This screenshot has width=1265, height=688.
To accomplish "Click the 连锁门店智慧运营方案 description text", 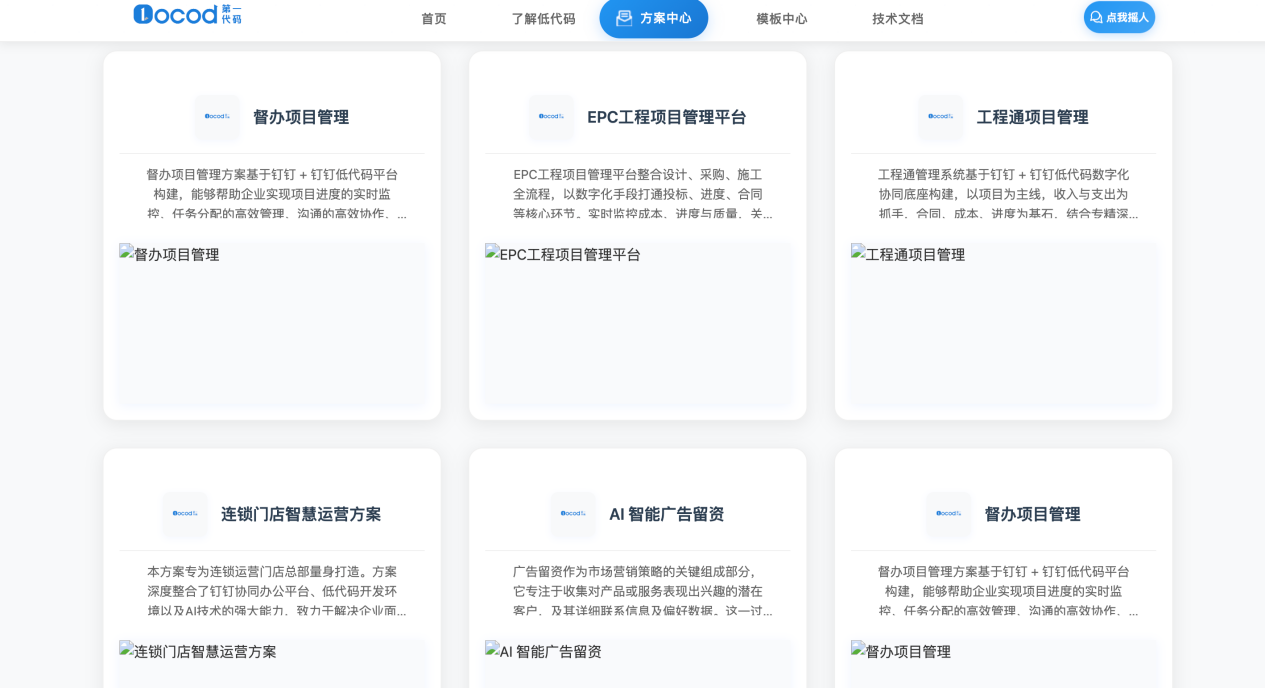I will click(272, 591).
